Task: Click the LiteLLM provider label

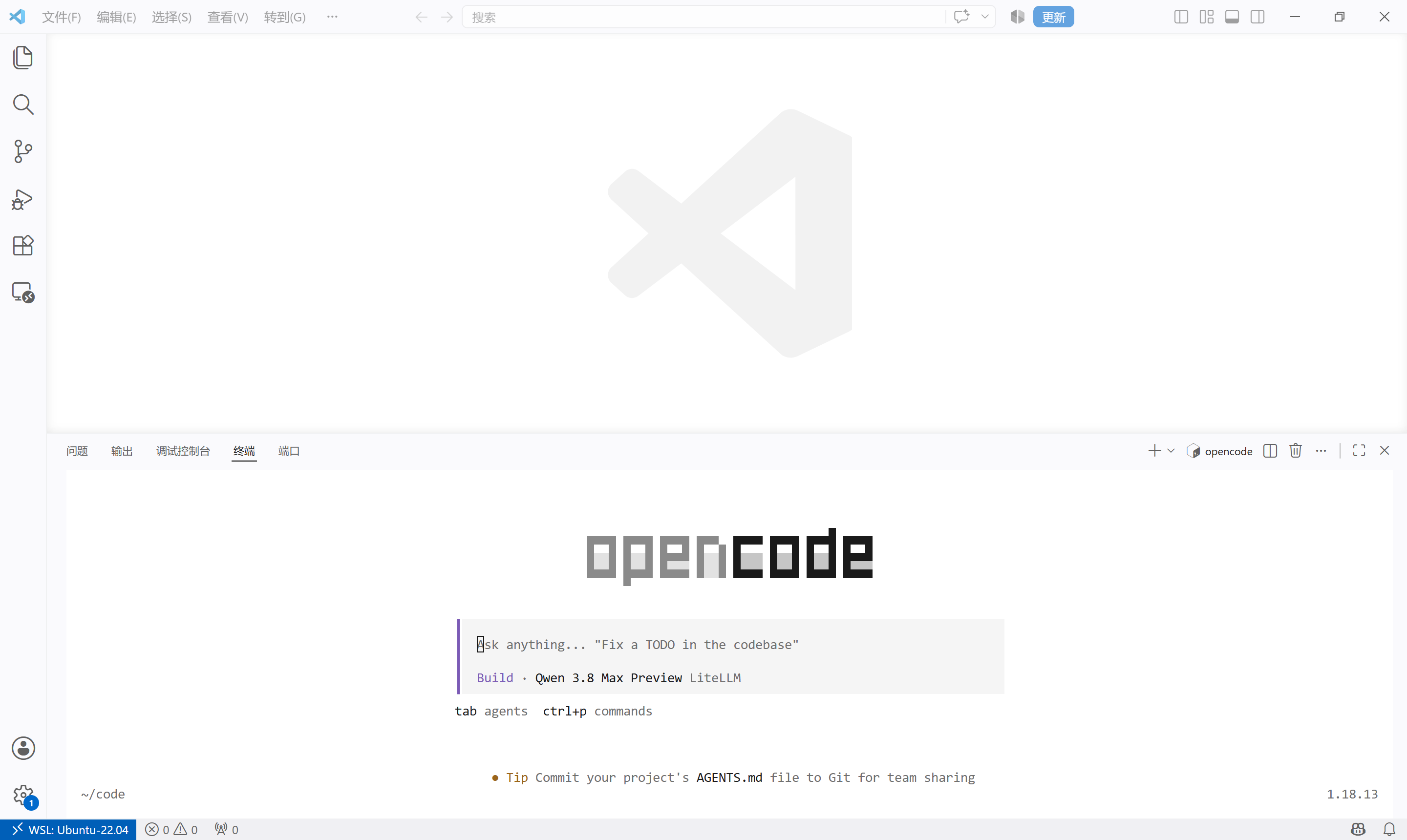Action: (715, 678)
